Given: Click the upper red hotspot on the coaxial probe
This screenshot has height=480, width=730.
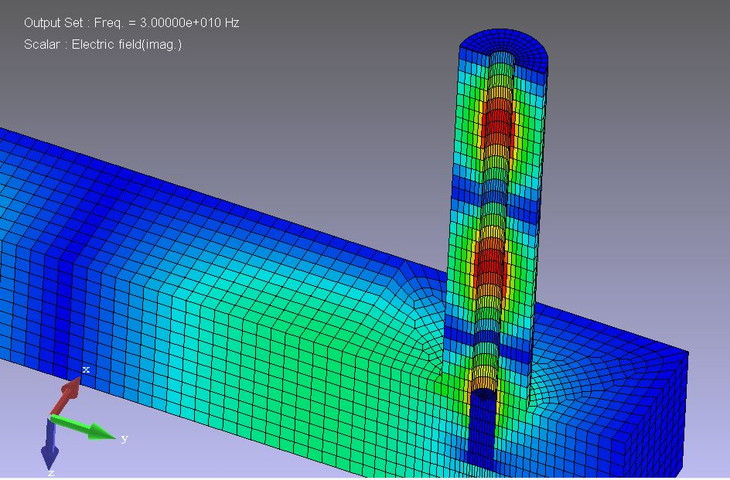Looking at the screenshot, I should 498,120.
